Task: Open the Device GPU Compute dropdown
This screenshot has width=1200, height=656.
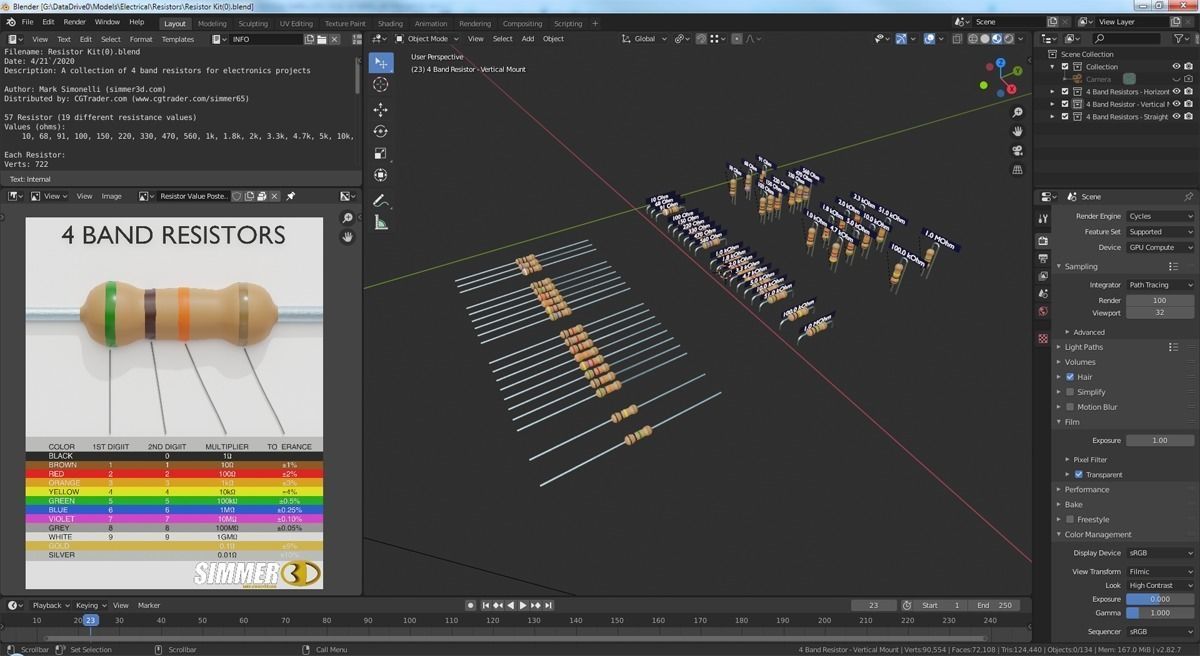Action: [1160, 247]
